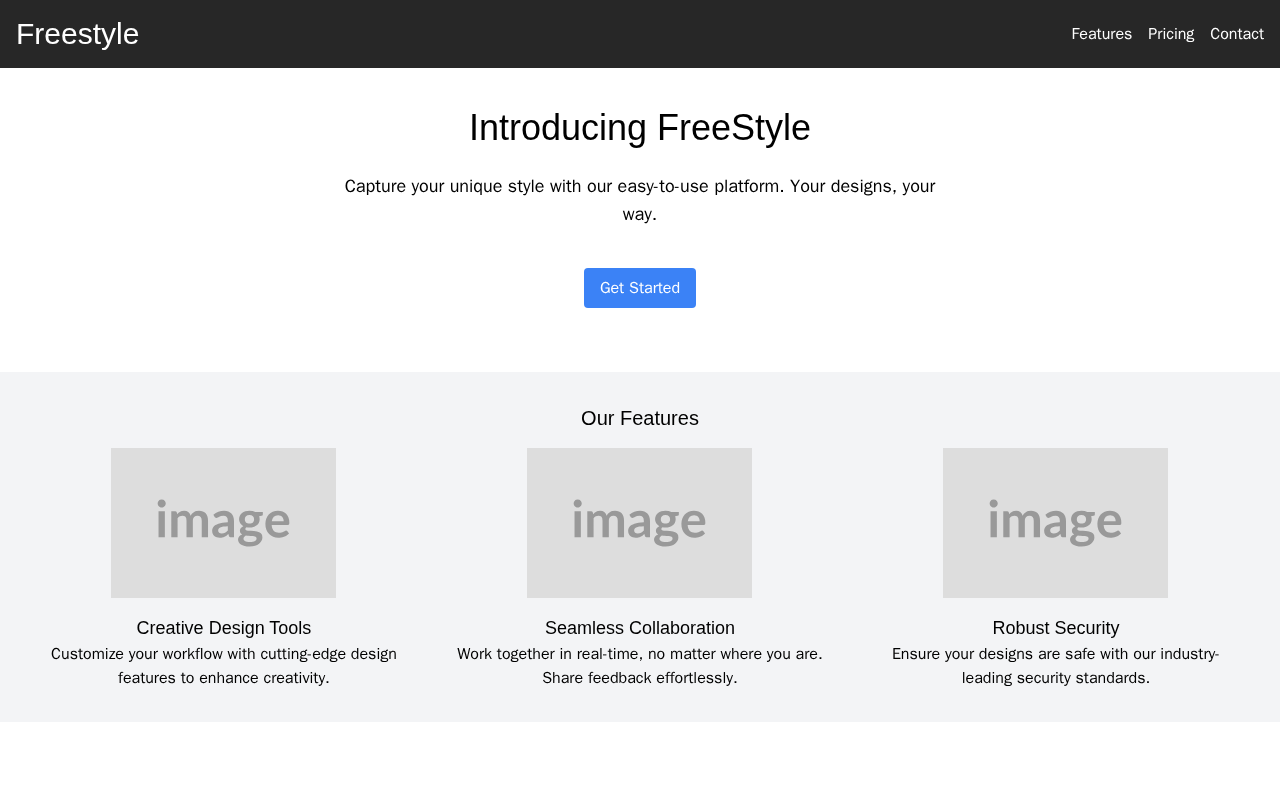Open the Creative Design Tools placeholder image
Image resolution: width=1280 pixels, height=800 pixels.
223,523
